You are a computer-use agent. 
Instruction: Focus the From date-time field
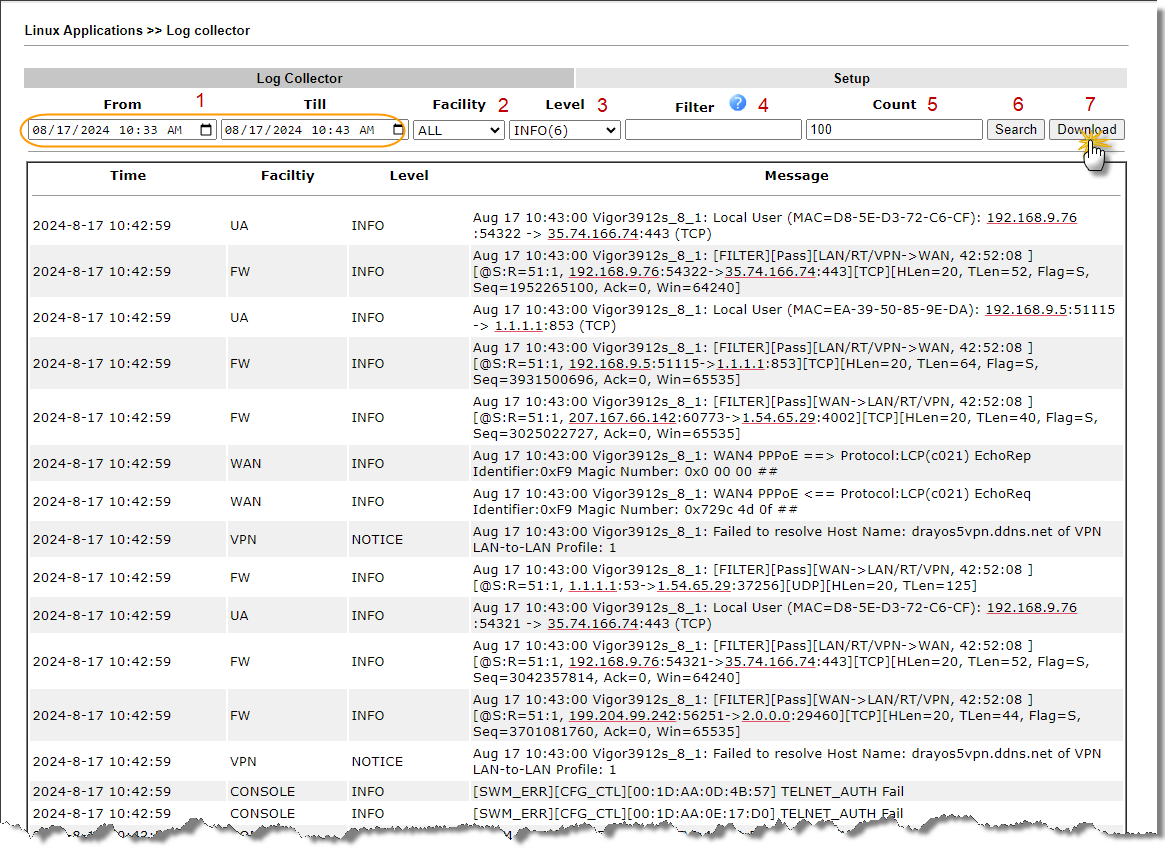click(122, 130)
